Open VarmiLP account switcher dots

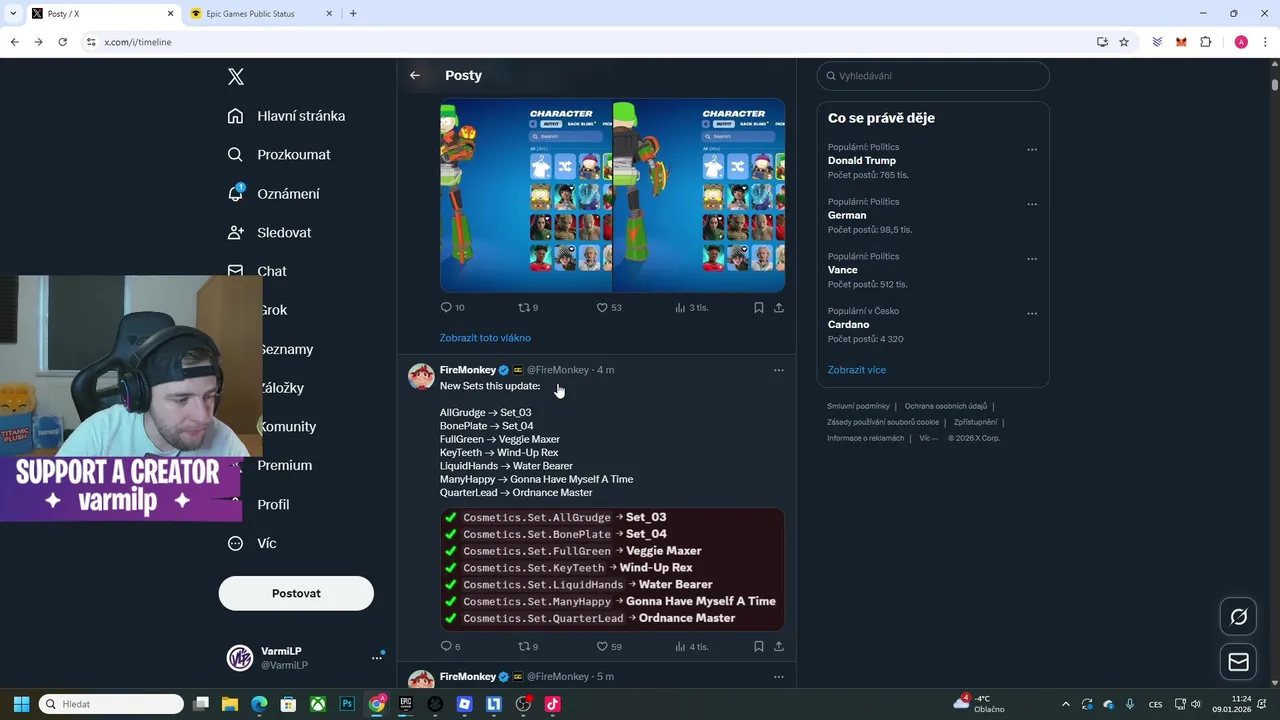pyautogui.click(x=377, y=658)
